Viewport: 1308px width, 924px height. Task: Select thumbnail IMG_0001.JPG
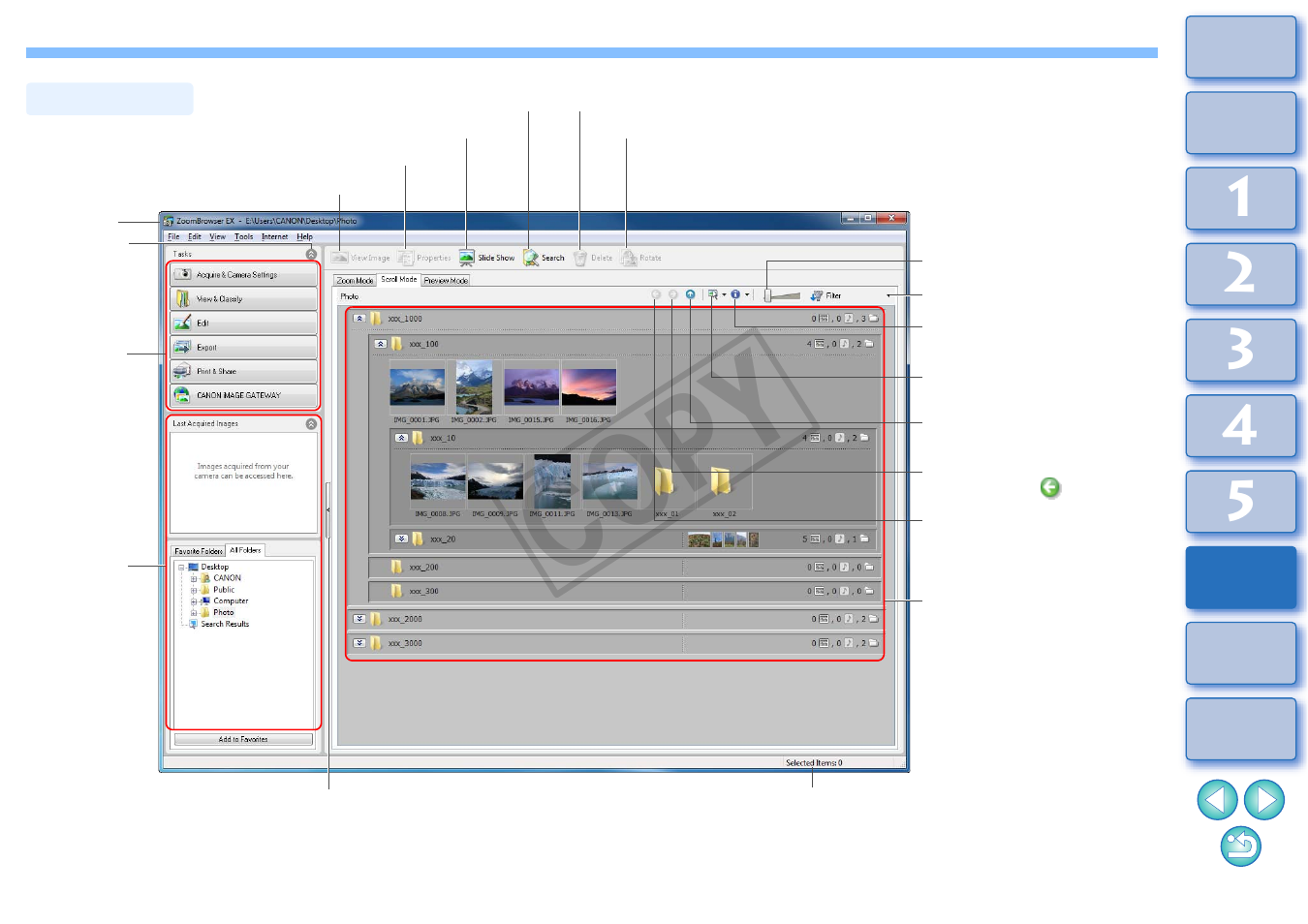[418, 387]
